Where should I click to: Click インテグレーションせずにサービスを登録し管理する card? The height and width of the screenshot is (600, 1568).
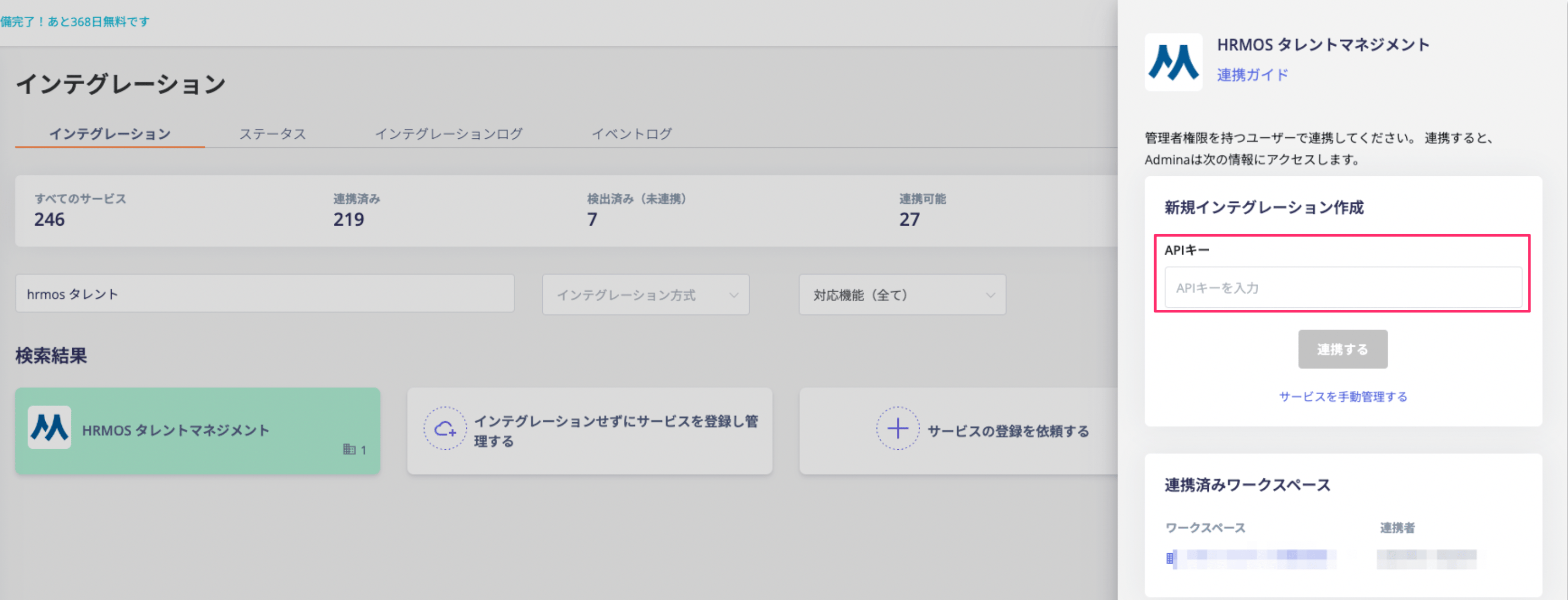tap(590, 431)
